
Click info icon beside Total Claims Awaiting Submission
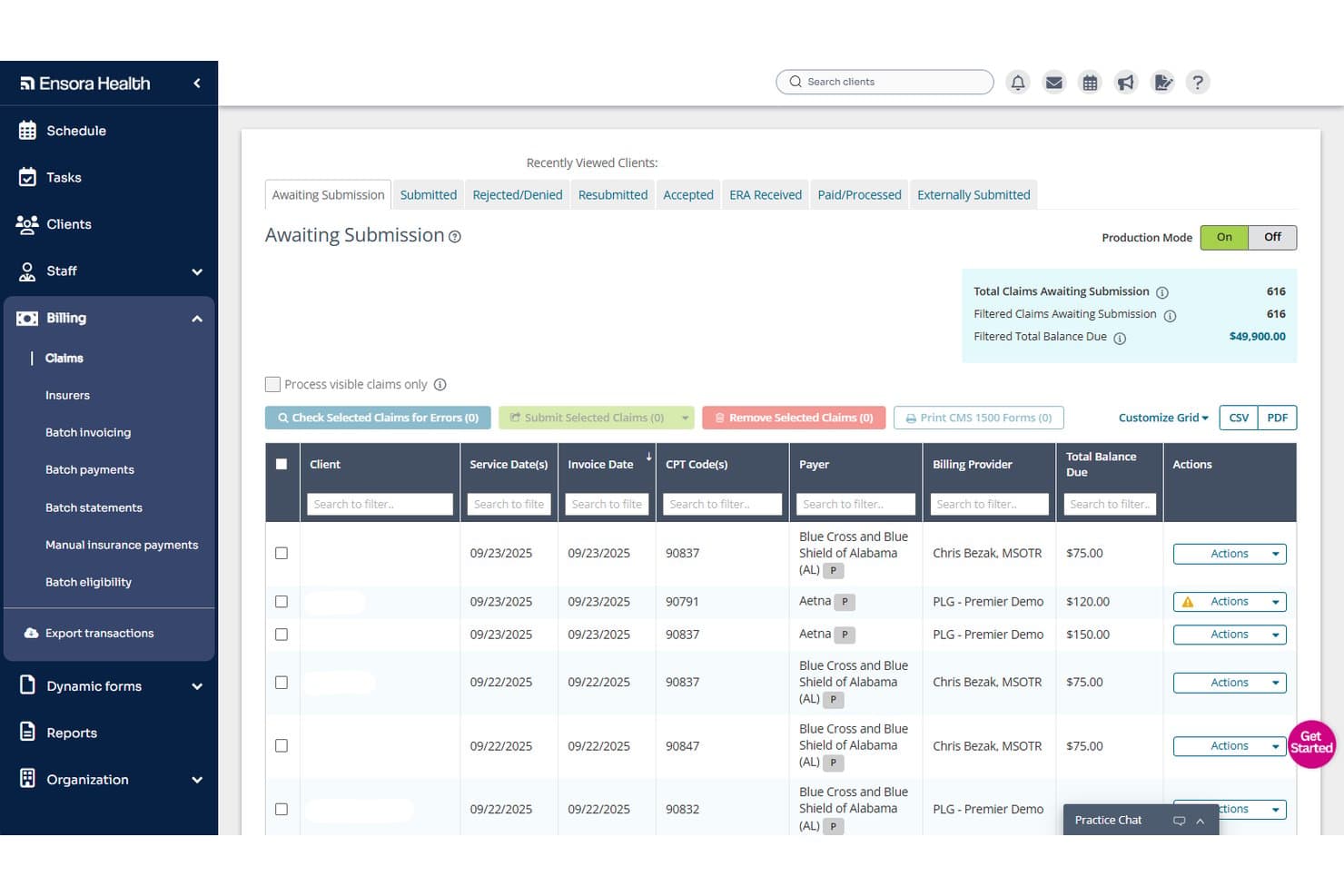[1161, 292]
